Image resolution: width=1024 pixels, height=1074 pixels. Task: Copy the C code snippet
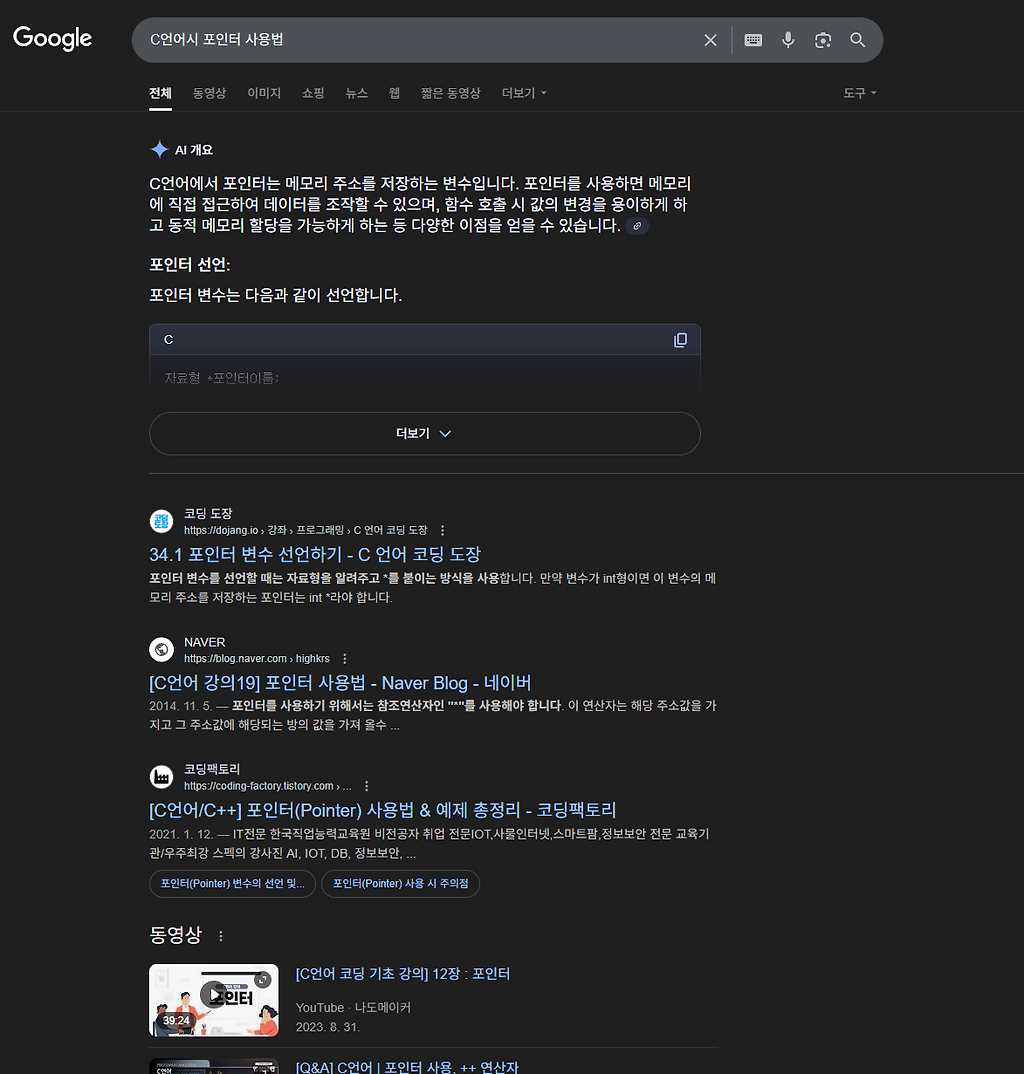(680, 340)
